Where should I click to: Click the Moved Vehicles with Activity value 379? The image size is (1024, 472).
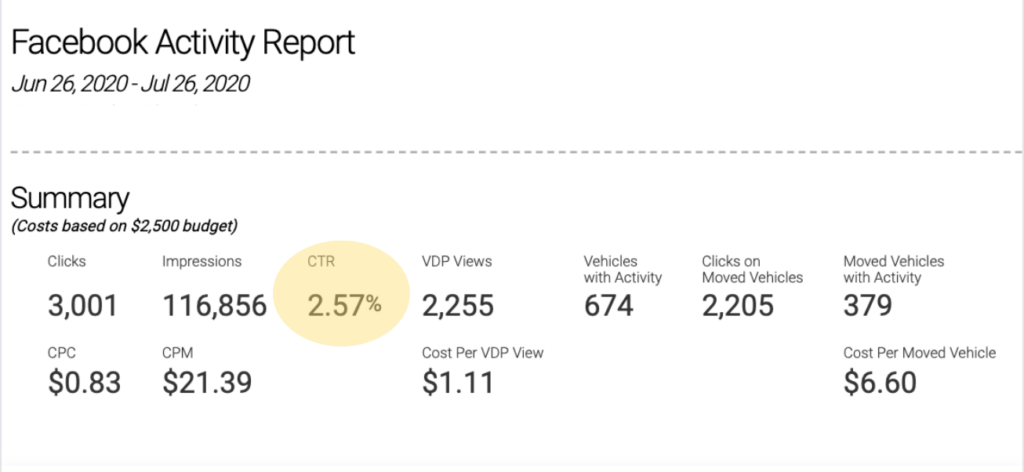click(x=868, y=306)
